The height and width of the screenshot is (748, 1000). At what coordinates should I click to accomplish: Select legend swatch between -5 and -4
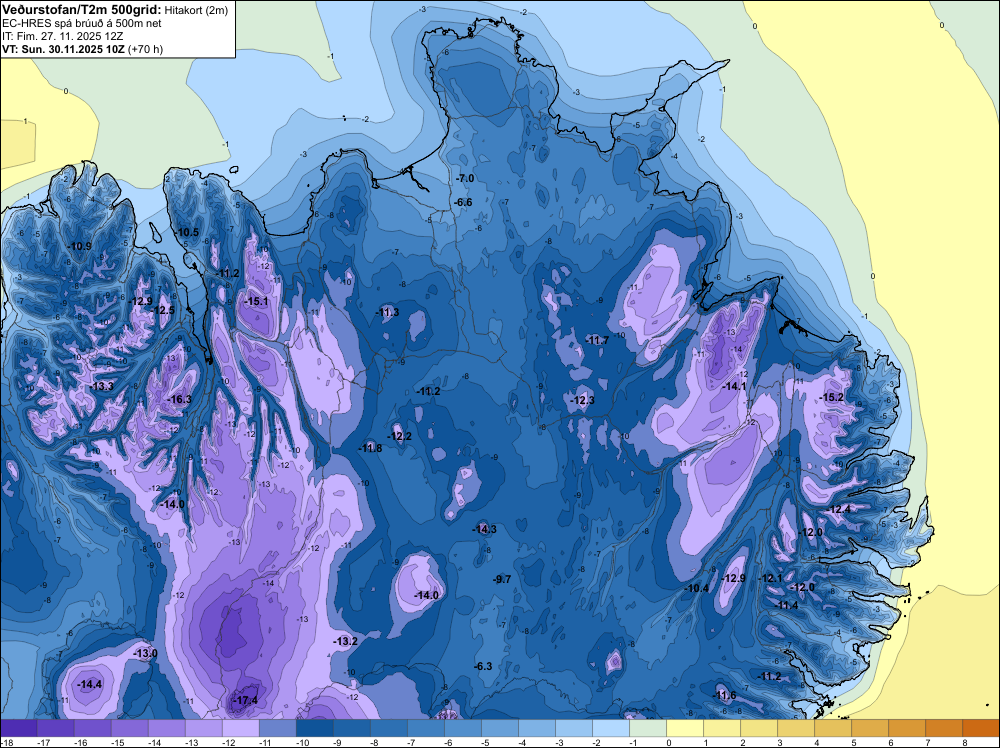(x=499, y=728)
